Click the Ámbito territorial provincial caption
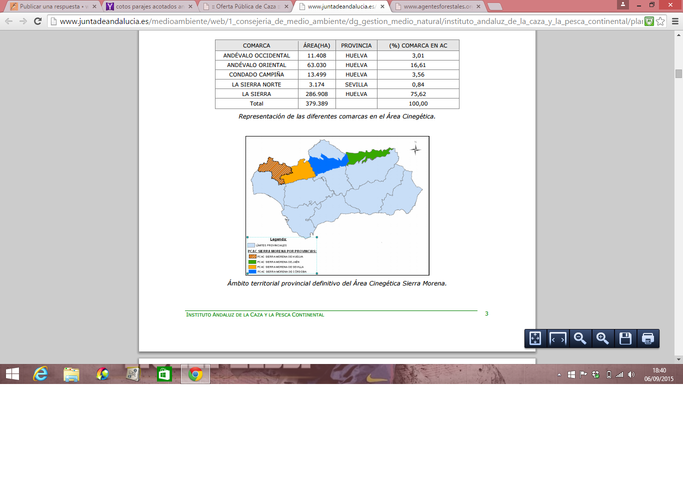The width and height of the screenshot is (683, 479). click(x=337, y=283)
